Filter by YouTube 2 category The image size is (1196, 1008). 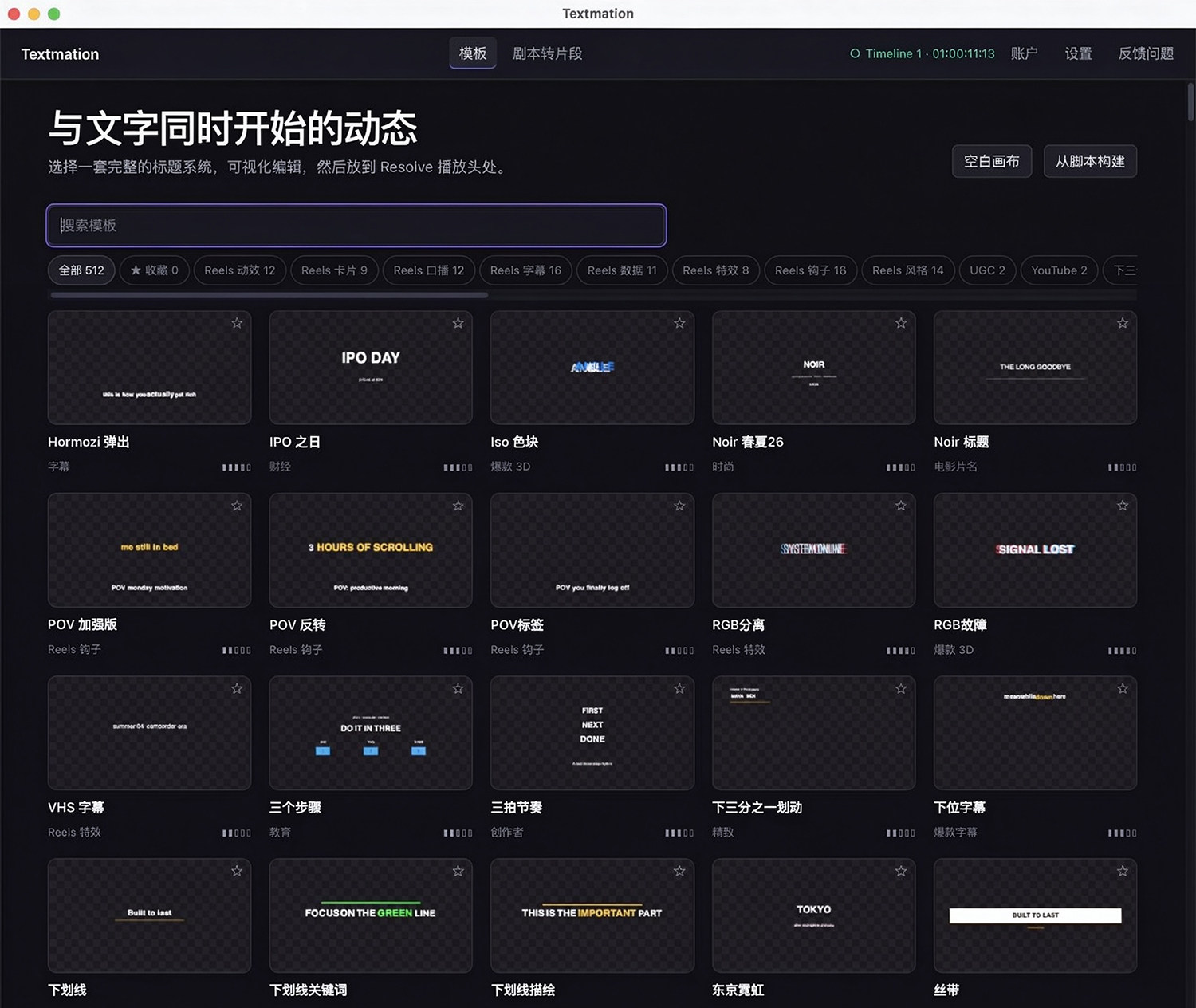tap(1059, 270)
